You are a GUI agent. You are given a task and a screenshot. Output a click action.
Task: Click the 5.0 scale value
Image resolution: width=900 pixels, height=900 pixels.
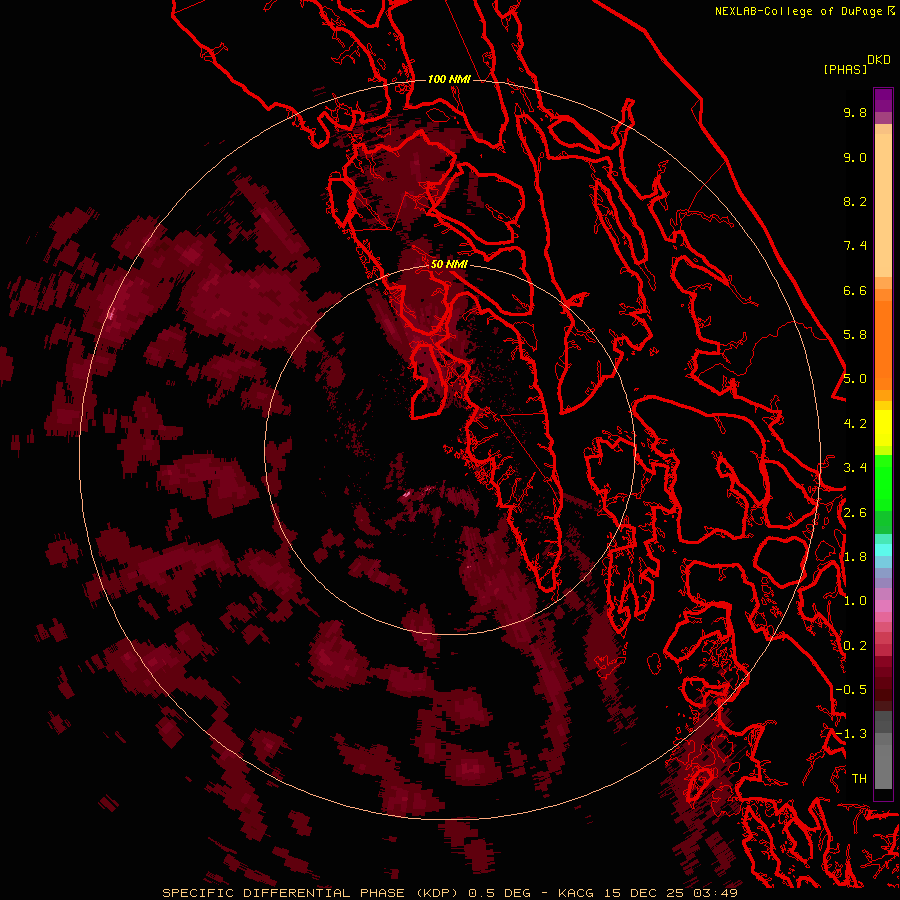[855, 379]
